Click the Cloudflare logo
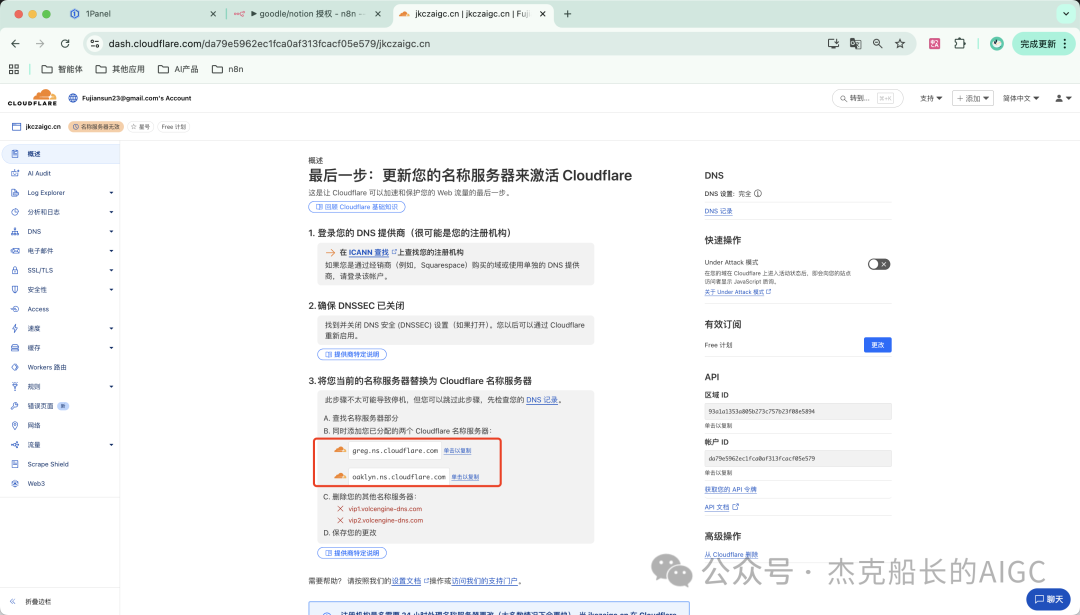The width and height of the screenshot is (1080, 615). [x=32, y=97]
